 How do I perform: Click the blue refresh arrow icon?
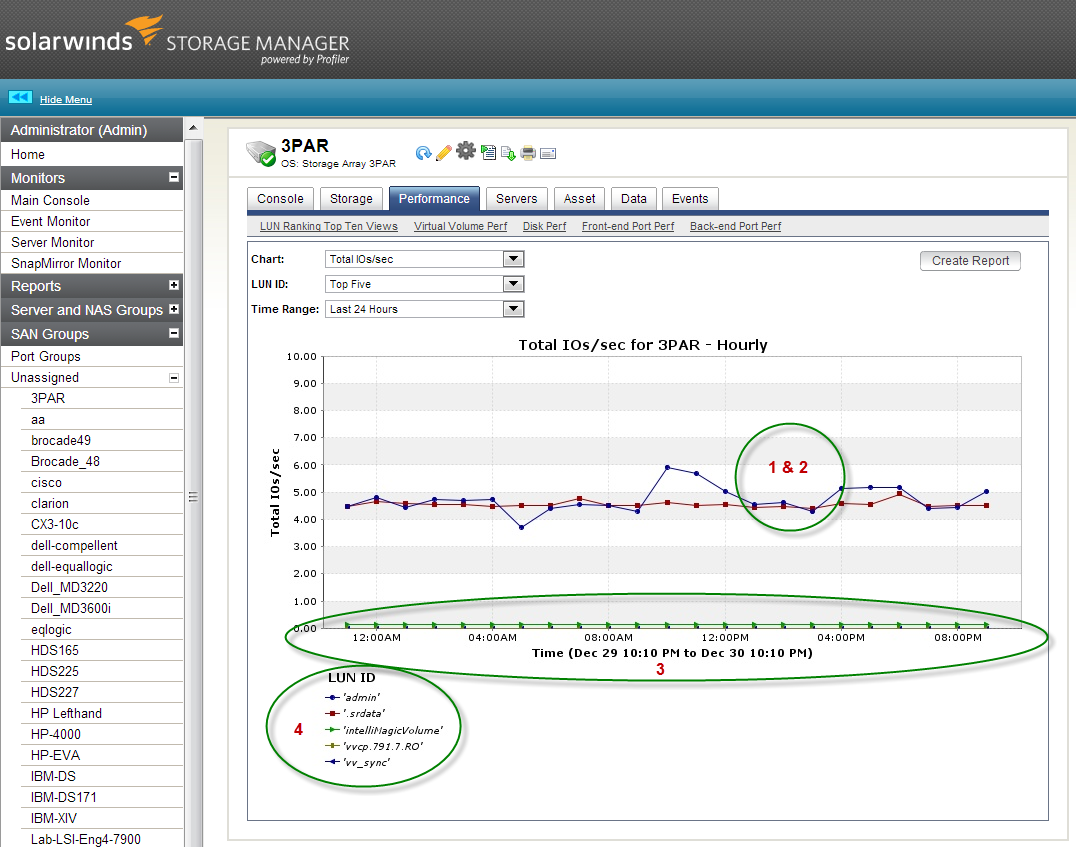click(423, 152)
